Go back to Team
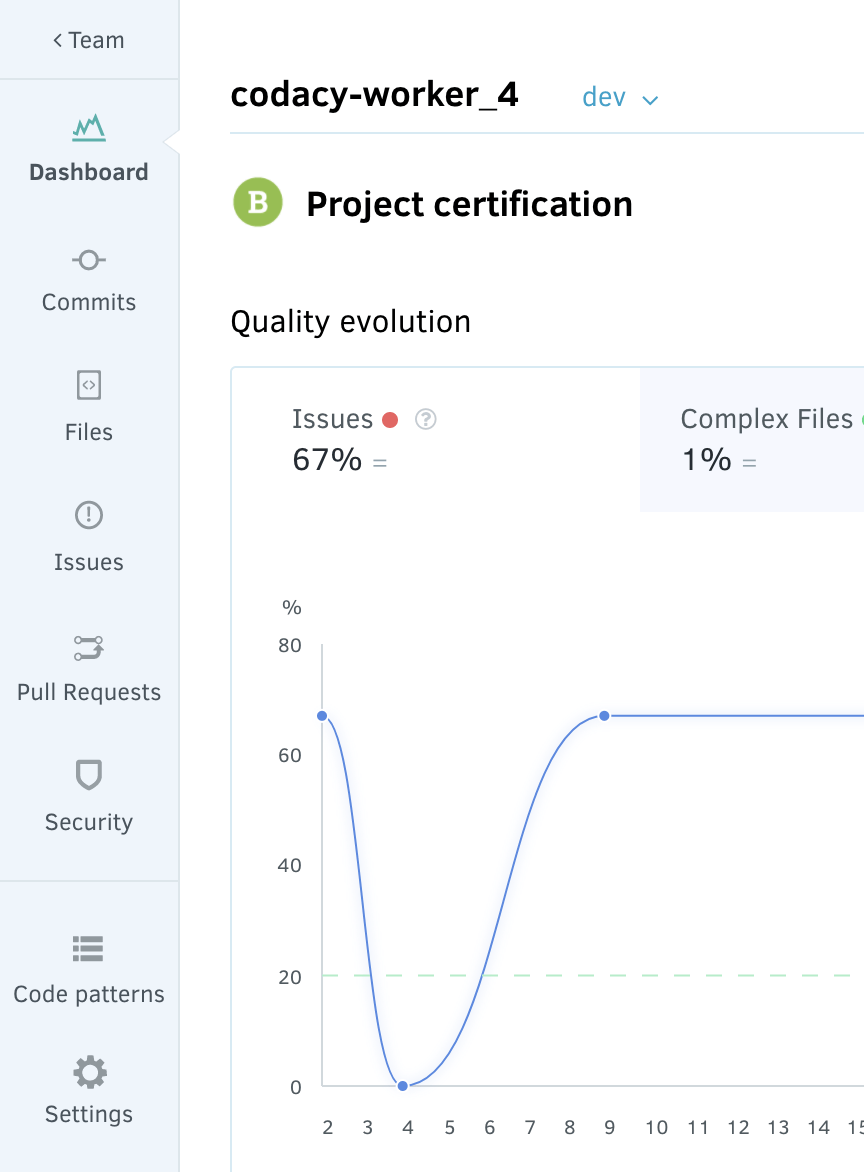864x1172 pixels. click(89, 40)
